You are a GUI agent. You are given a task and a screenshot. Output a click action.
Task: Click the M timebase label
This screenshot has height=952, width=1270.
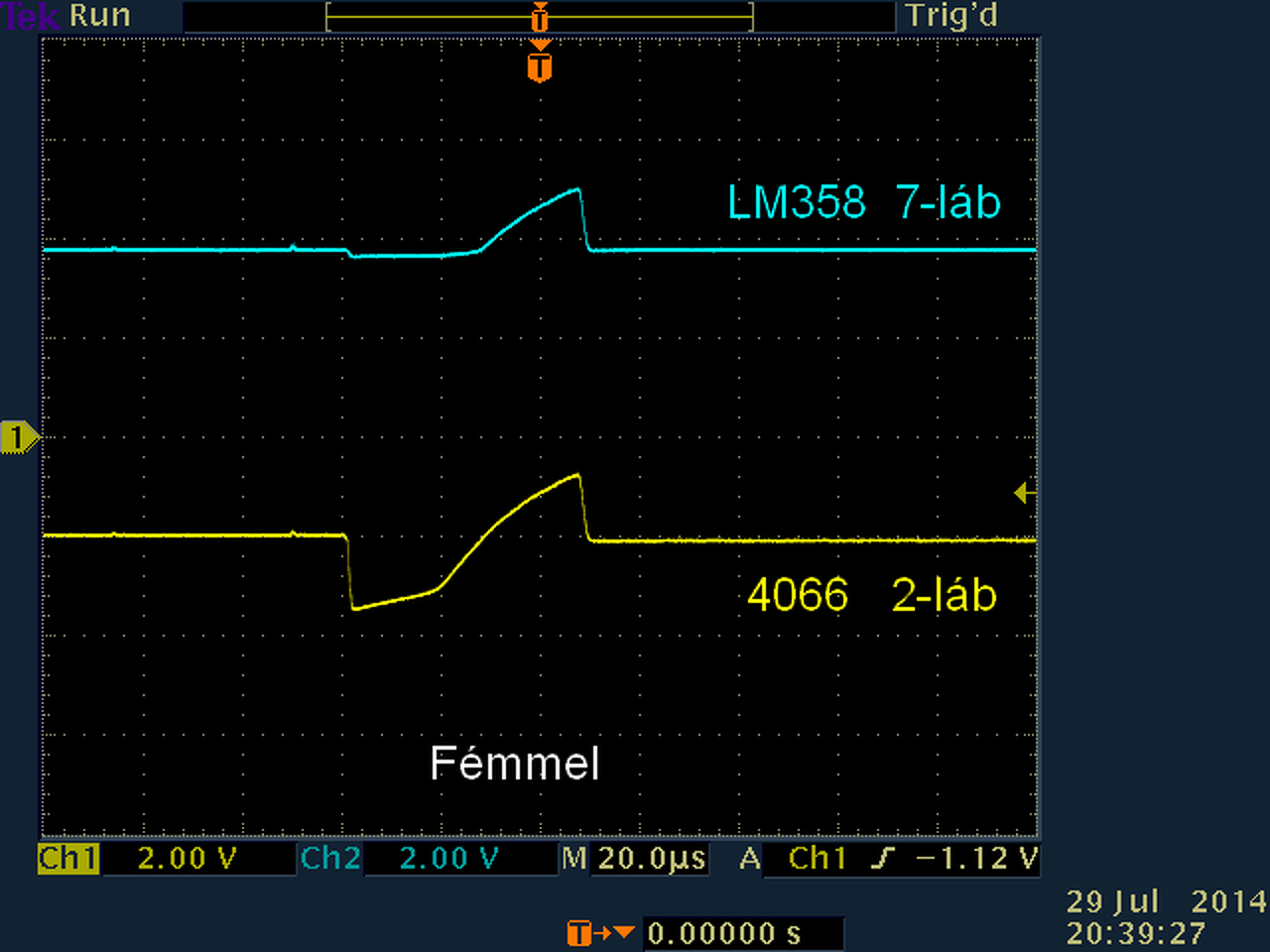[574, 858]
